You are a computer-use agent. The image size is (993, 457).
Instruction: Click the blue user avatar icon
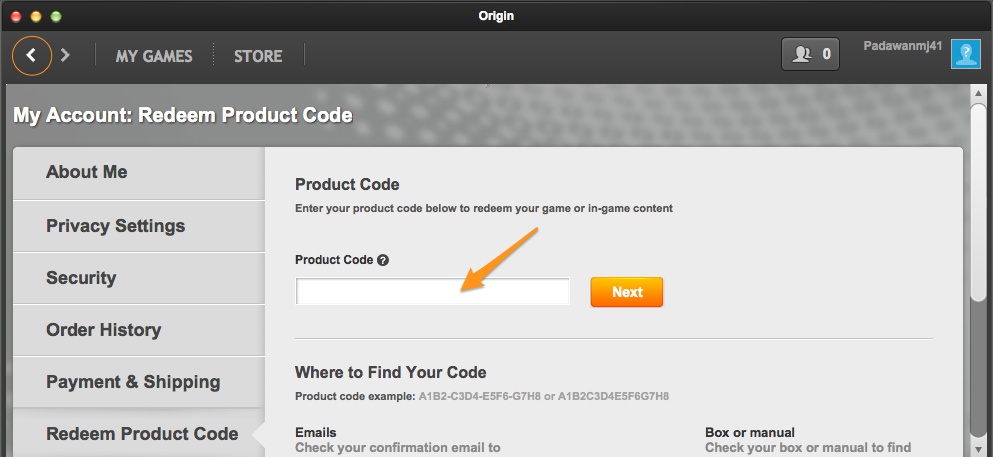(x=966, y=54)
